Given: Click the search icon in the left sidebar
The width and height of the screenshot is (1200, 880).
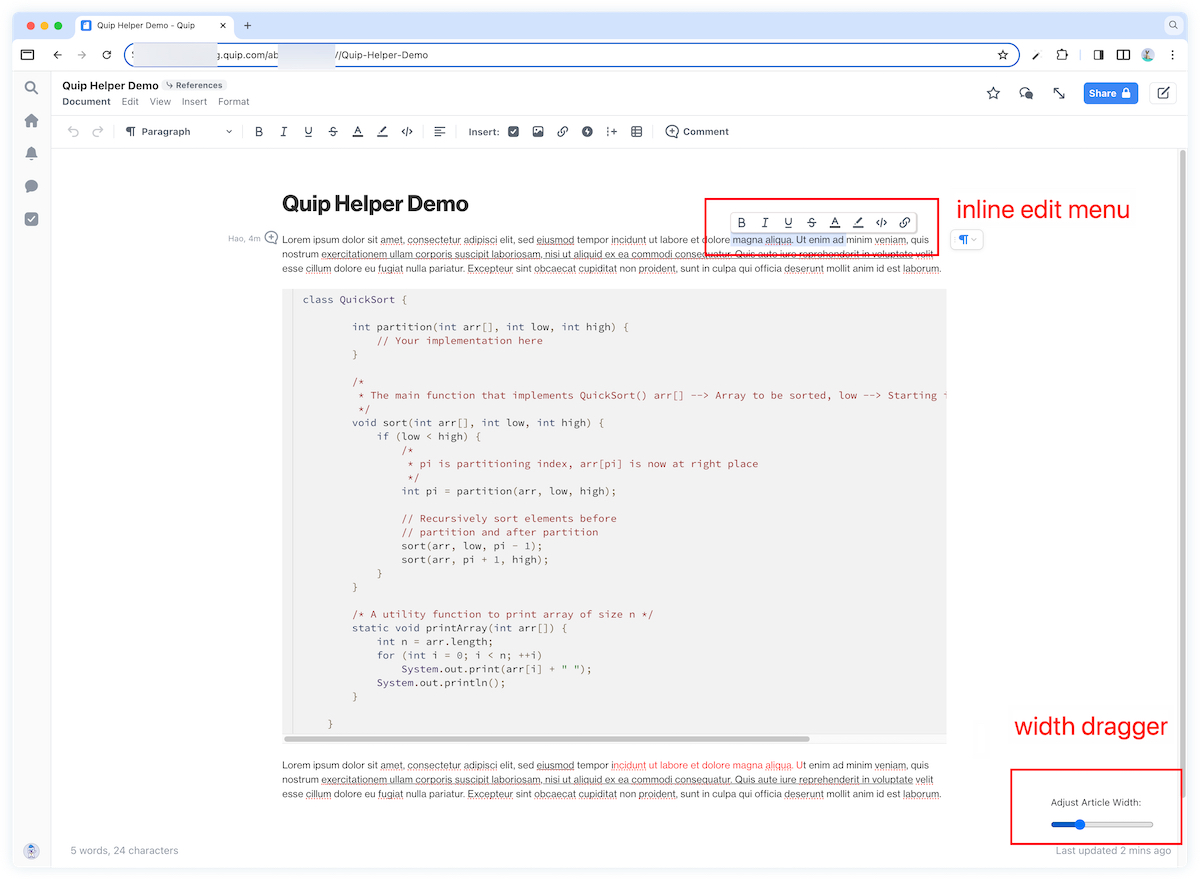Looking at the screenshot, I should [x=31, y=88].
